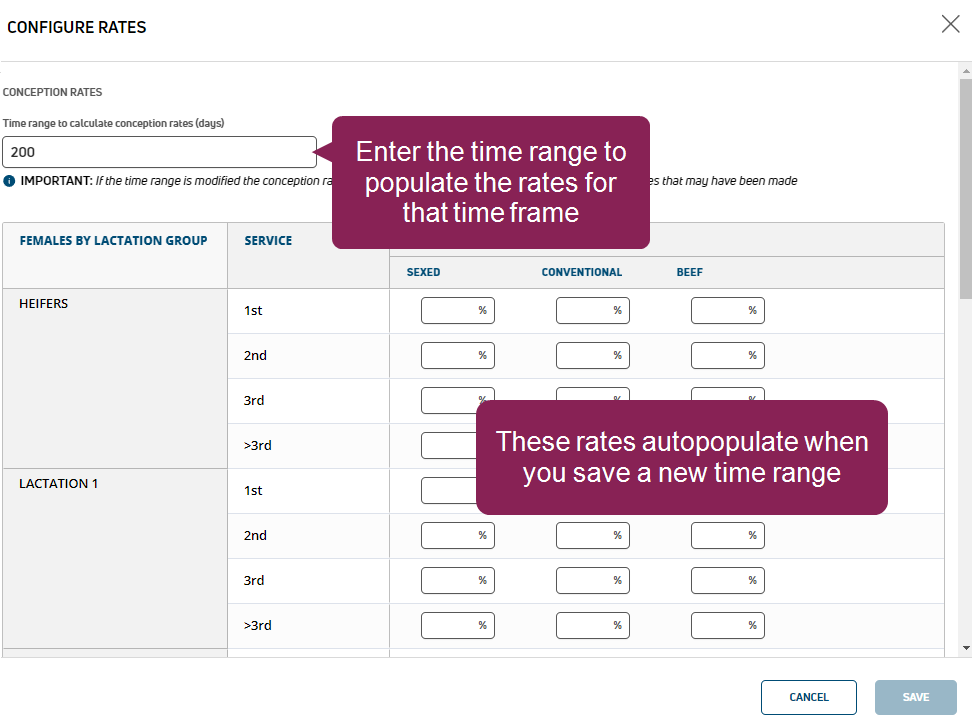Click Heifers 1st service Beef rate field

click(x=727, y=311)
